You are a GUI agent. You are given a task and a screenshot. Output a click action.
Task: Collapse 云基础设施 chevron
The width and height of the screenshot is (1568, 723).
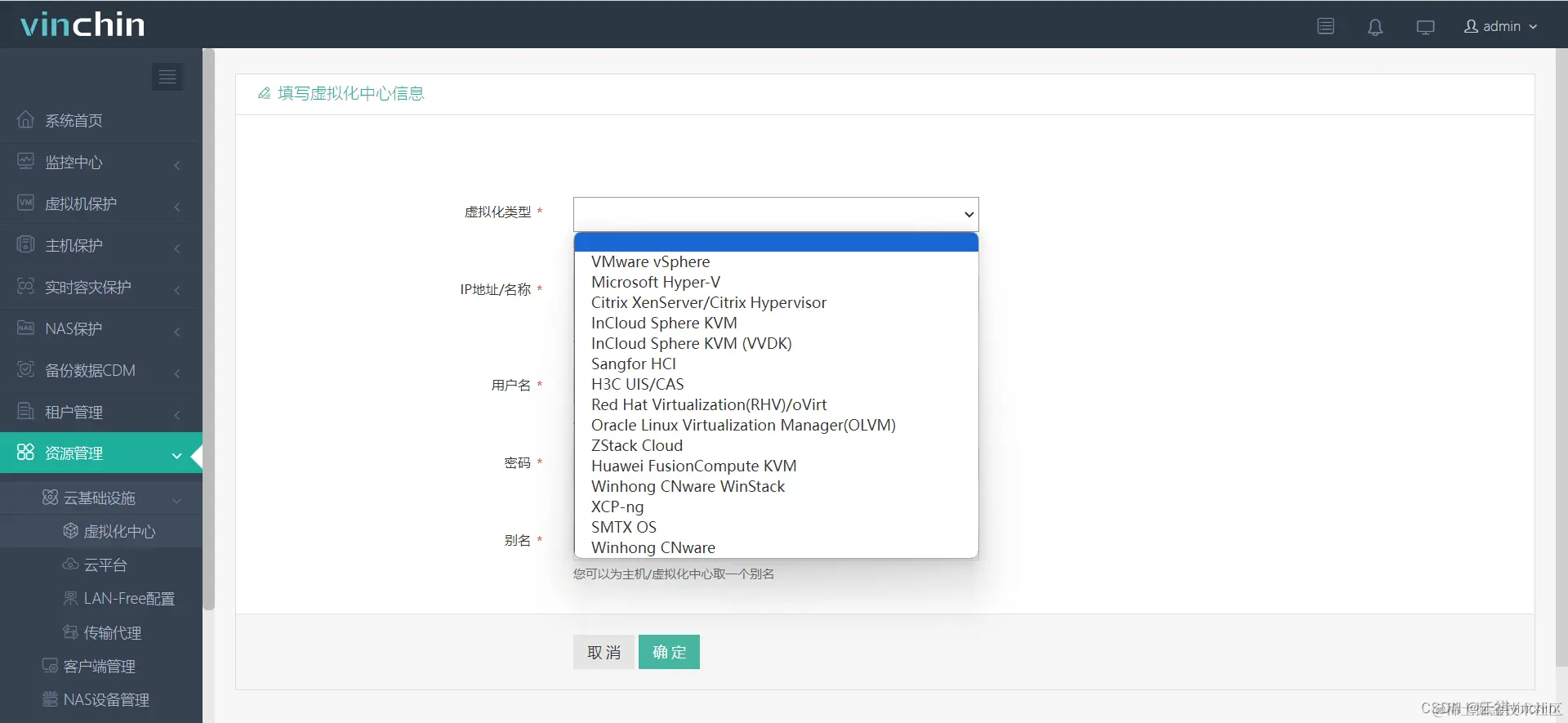176,499
